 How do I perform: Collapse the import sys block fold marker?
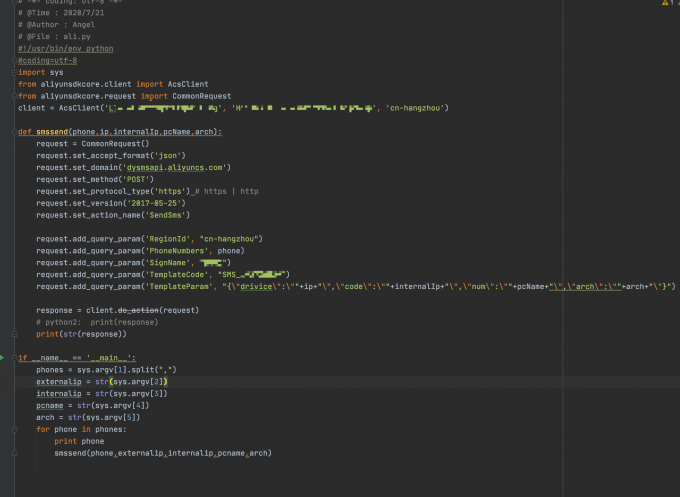[14, 72]
